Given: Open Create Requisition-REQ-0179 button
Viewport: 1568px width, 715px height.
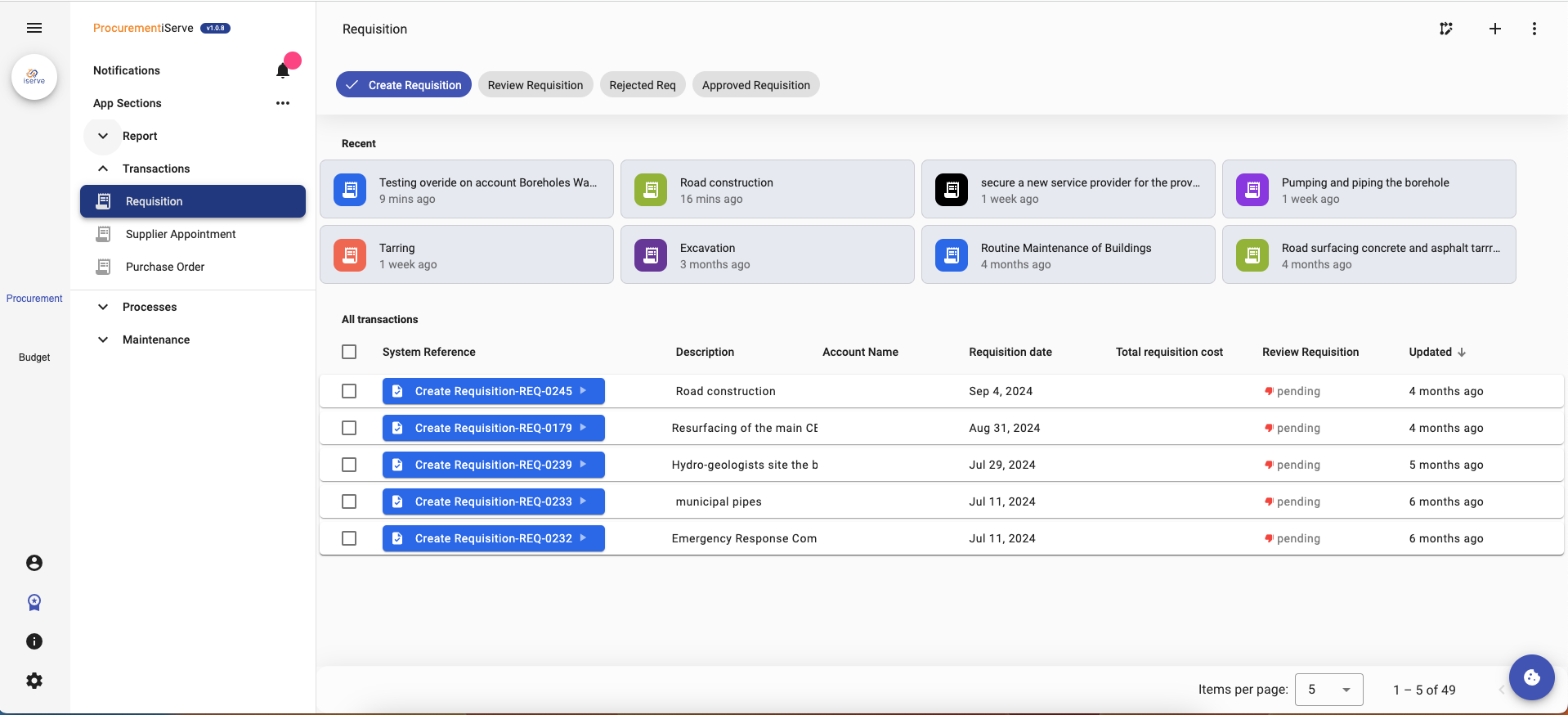Looking at the screenshot, I should pos(493,428).
